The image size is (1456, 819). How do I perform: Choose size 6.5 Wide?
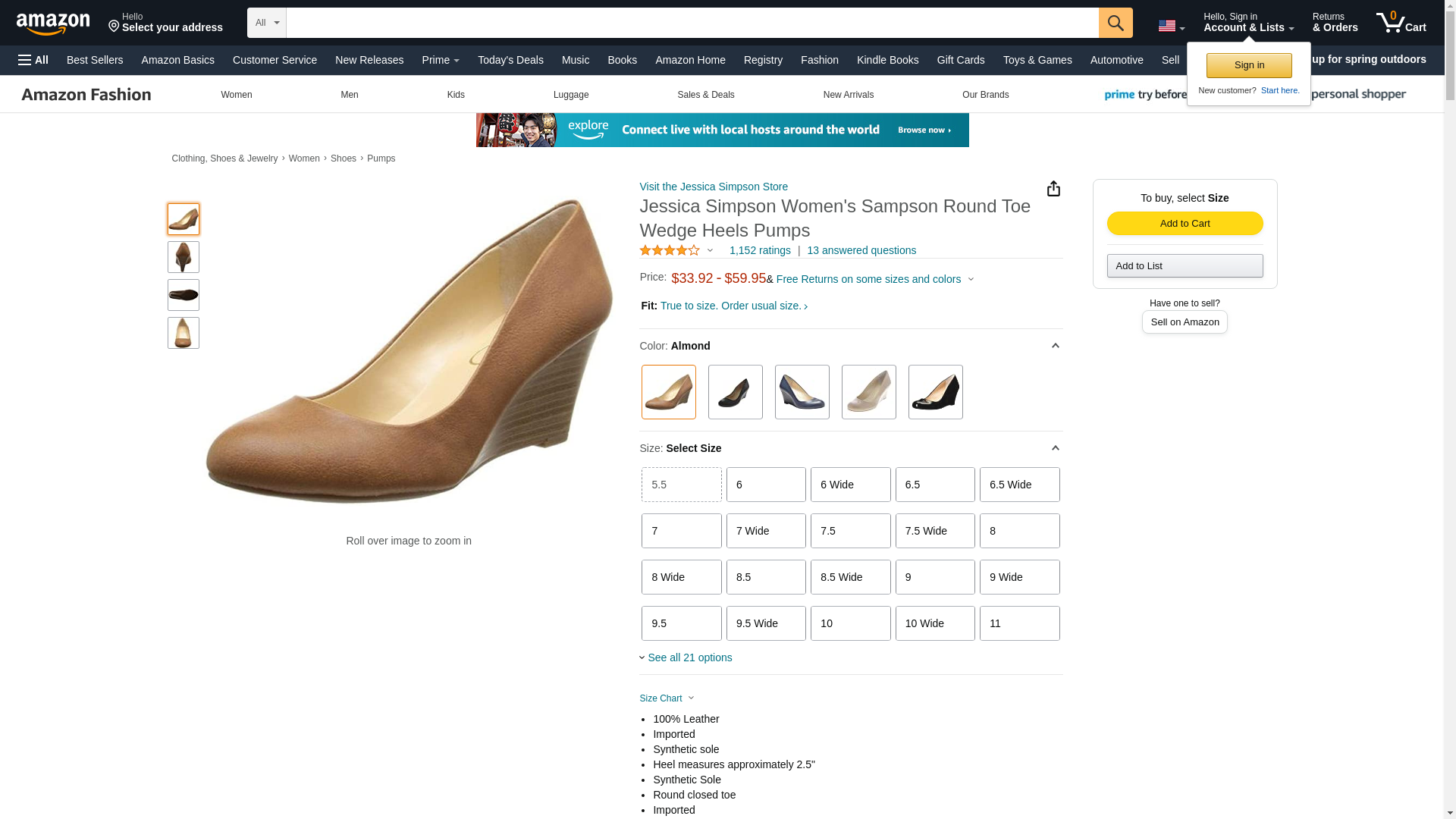[1018, 485]
